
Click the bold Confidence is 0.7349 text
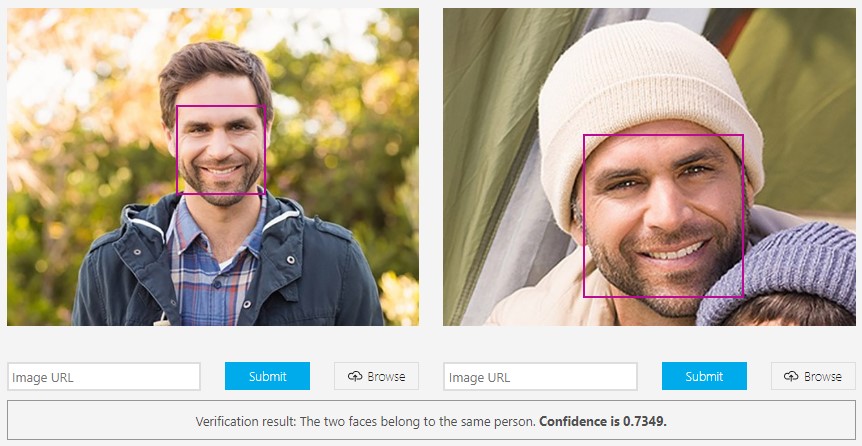point(603,422)
